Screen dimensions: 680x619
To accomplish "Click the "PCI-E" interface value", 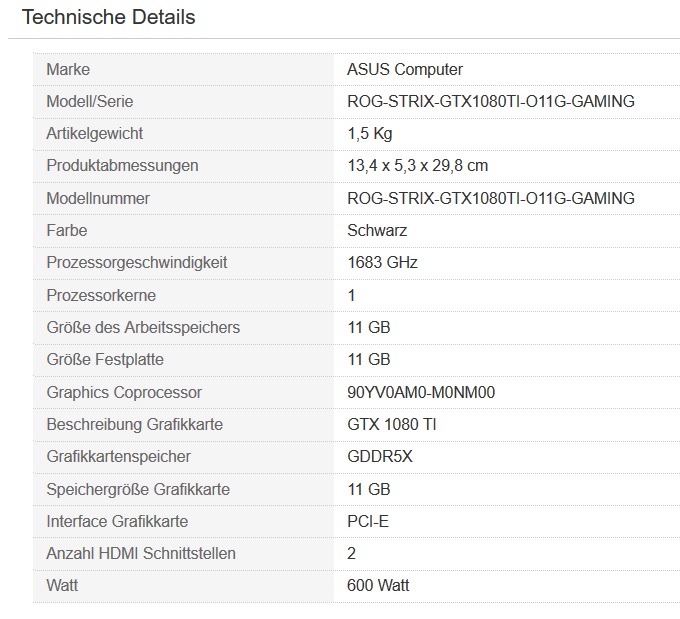I will tap(368, 521).
